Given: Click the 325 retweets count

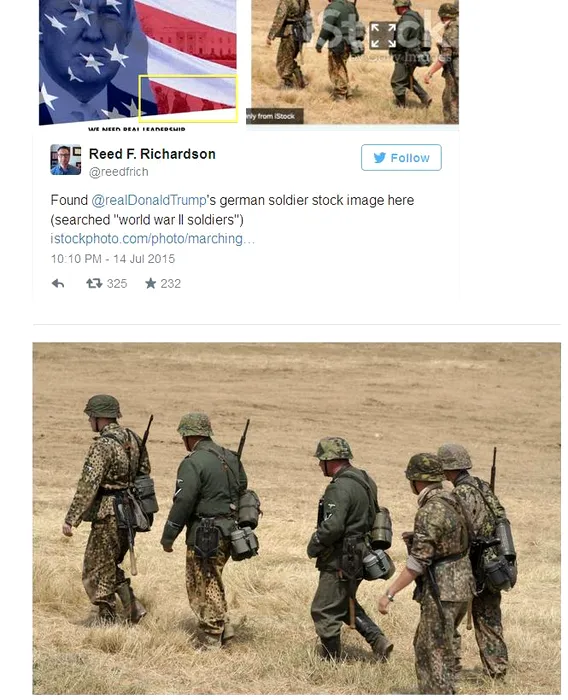Looking at the screenshot, I should tap(117, 283).
